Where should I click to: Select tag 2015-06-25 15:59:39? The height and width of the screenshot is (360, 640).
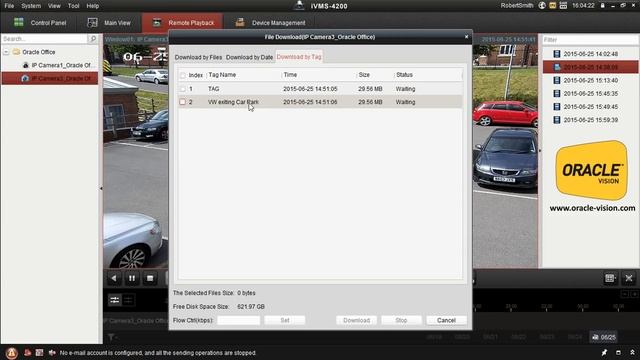pos(590,120)
